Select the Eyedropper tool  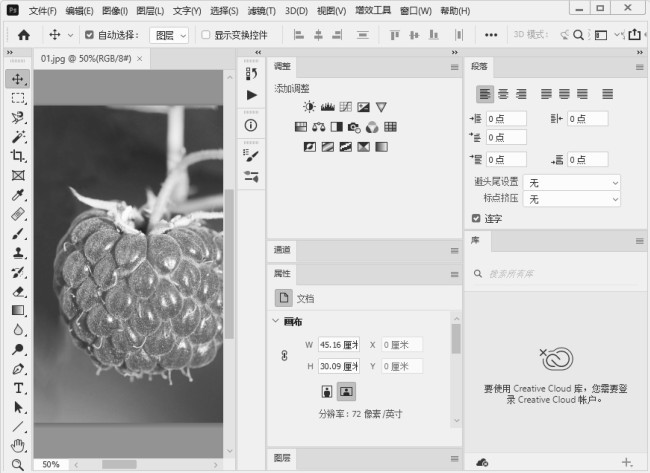click(x=17, y=195)
